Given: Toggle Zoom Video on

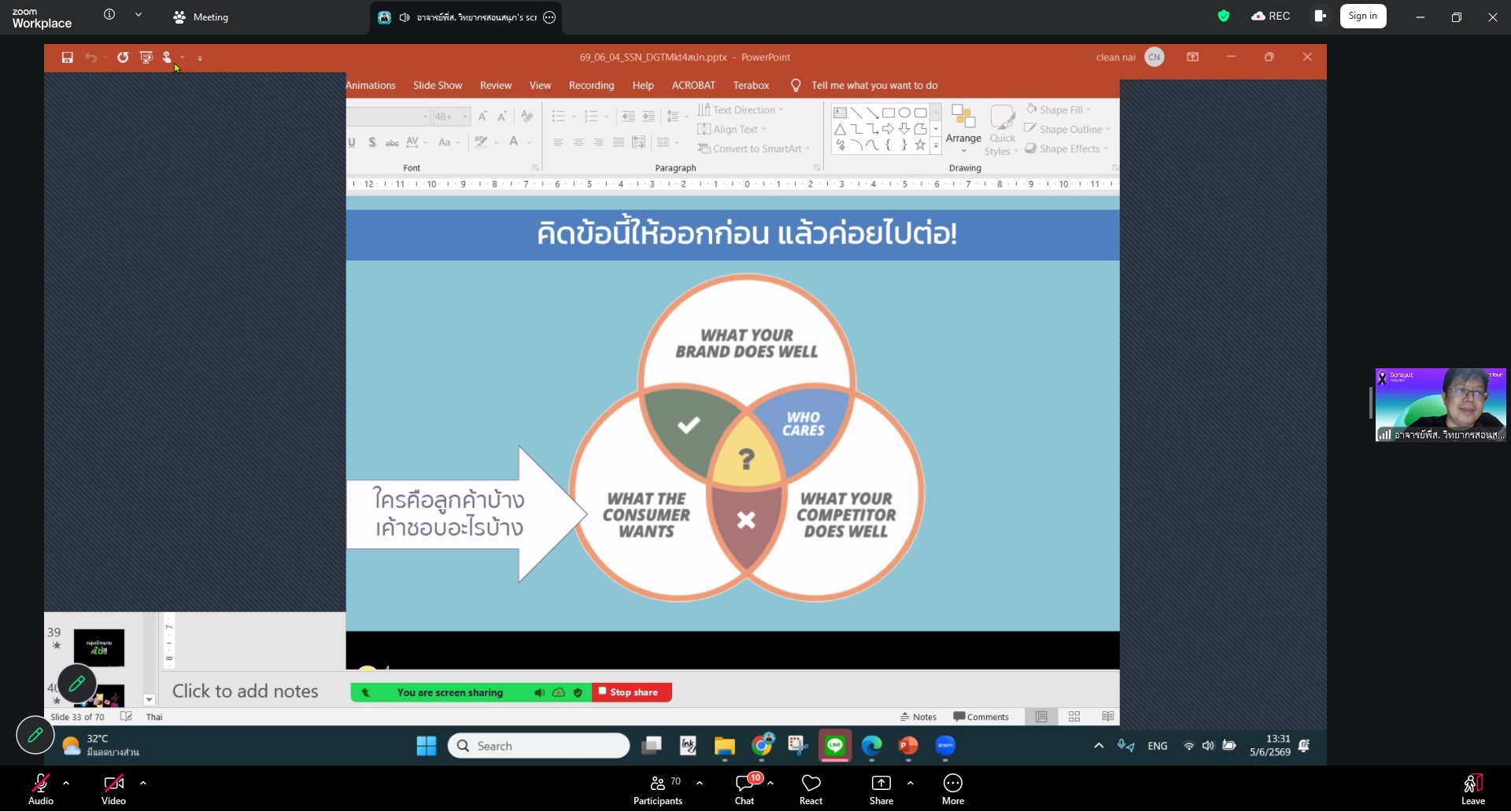Looking at the screenshot, I should coord(113,790).
